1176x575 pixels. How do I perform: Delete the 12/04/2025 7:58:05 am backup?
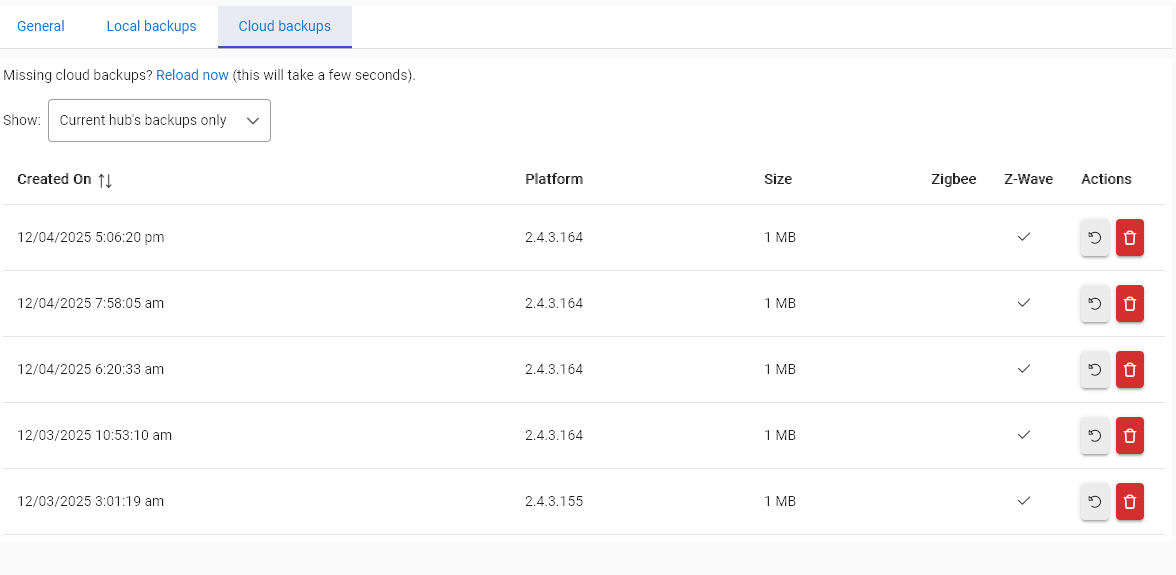tap(1129, 304)
